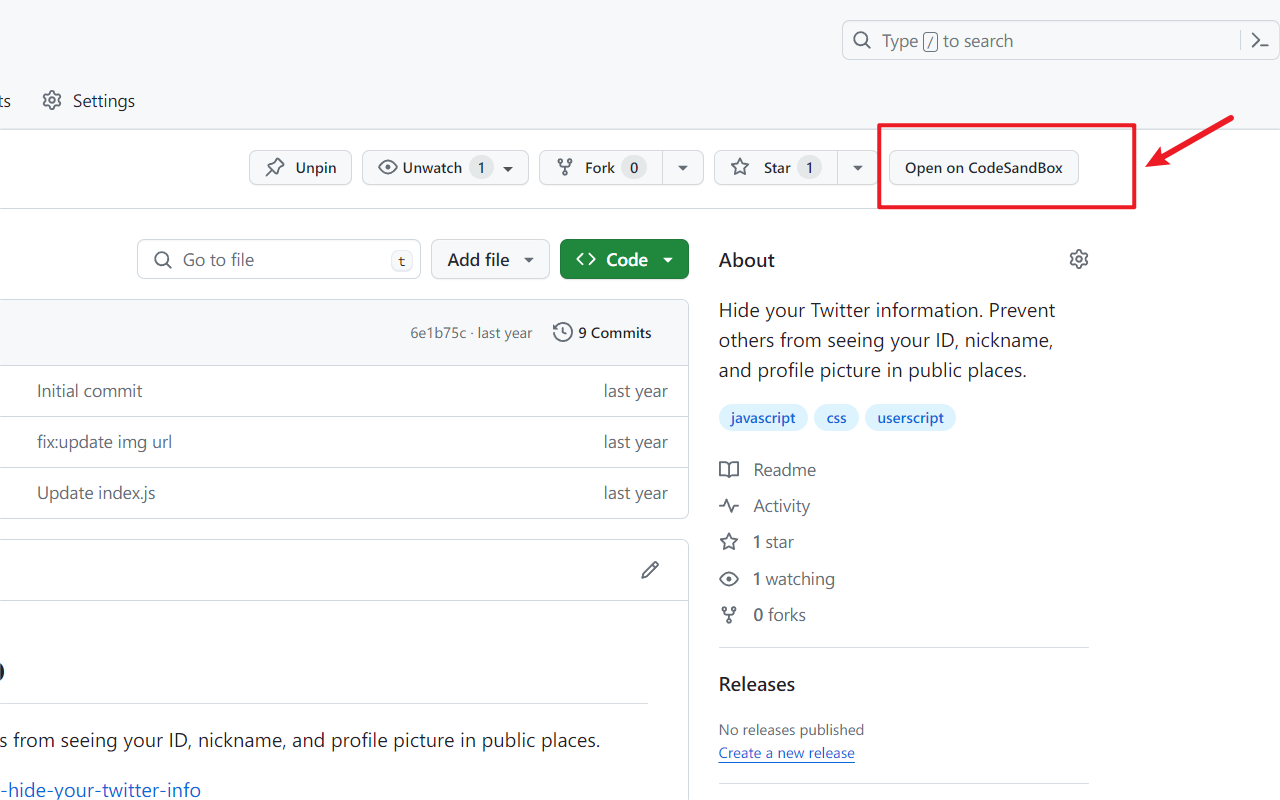Image resolution: width=1280 pixels, height=800 pixels.
Task: Click the Settings gear icon in repo nav
Action: point(52,101)
